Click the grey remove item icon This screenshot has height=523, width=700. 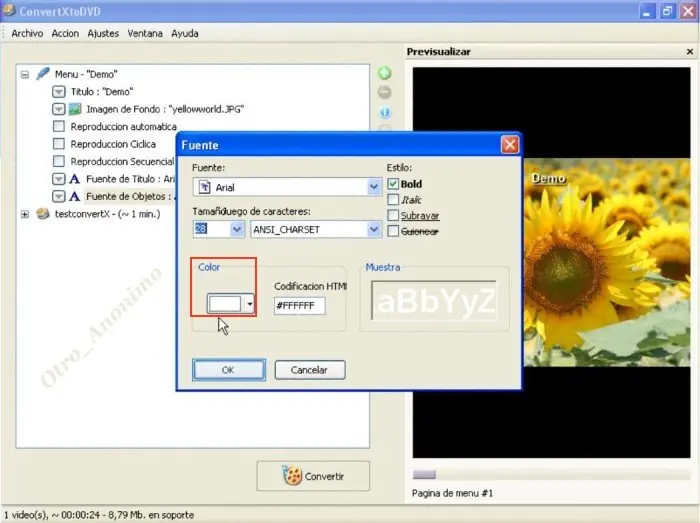pos(384,92)
